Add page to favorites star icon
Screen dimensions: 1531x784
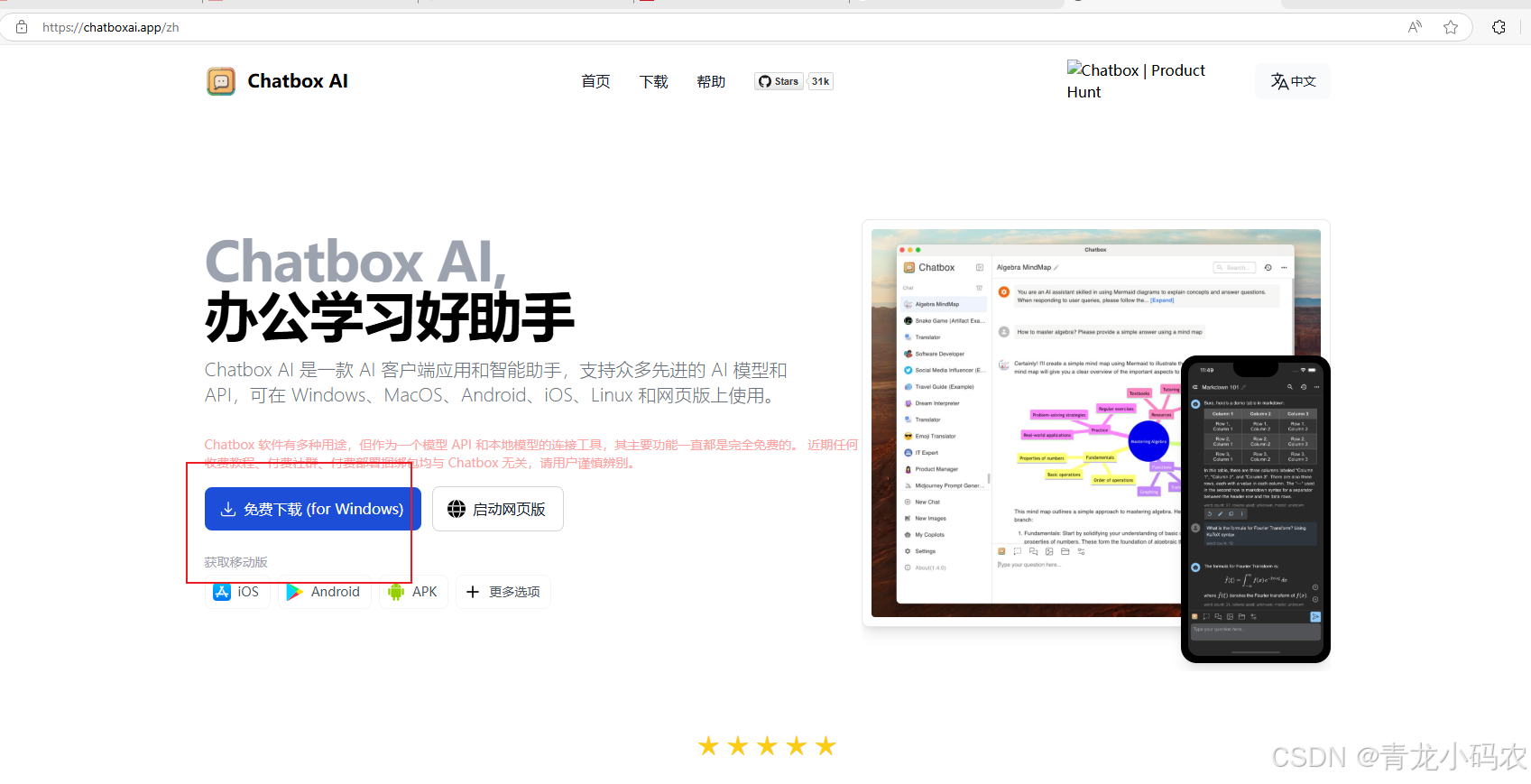[x=1451, y=27]
